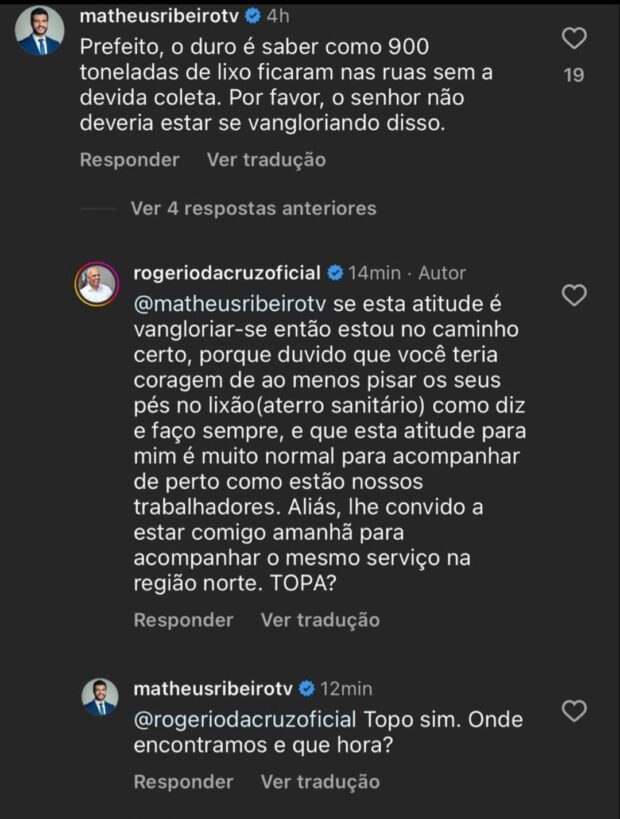View the 19 likes count on the top comment

pos(574,75)
